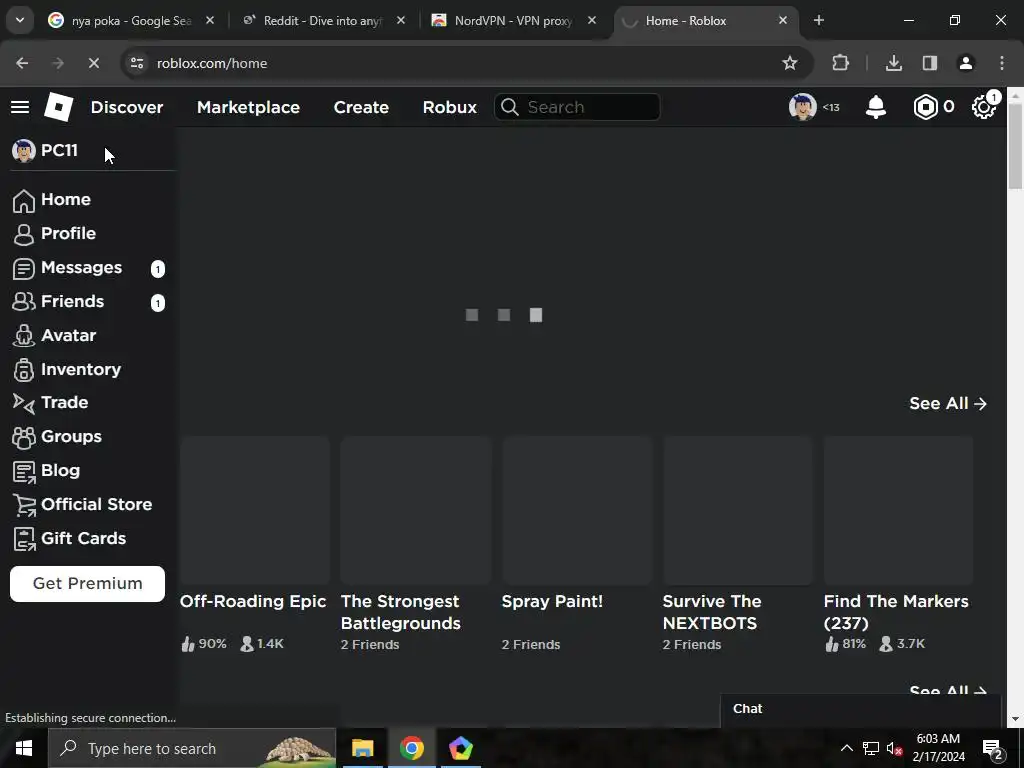Open Home in the sidebar
Viewport: 1024px width, 768px height.
(x=52, y=200)
